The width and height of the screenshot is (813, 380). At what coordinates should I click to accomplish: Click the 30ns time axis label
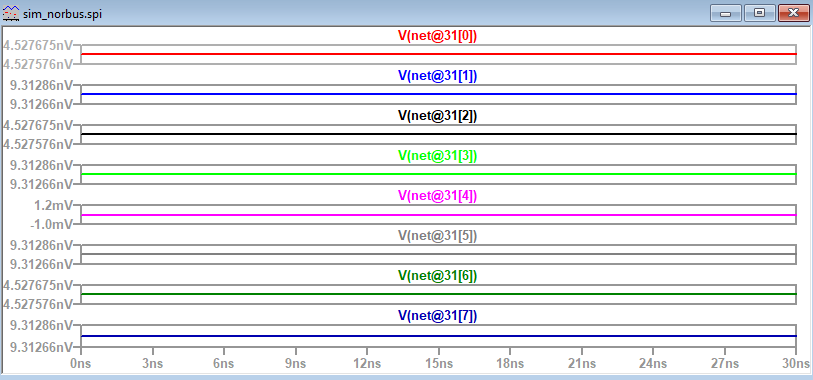(796, 364)
